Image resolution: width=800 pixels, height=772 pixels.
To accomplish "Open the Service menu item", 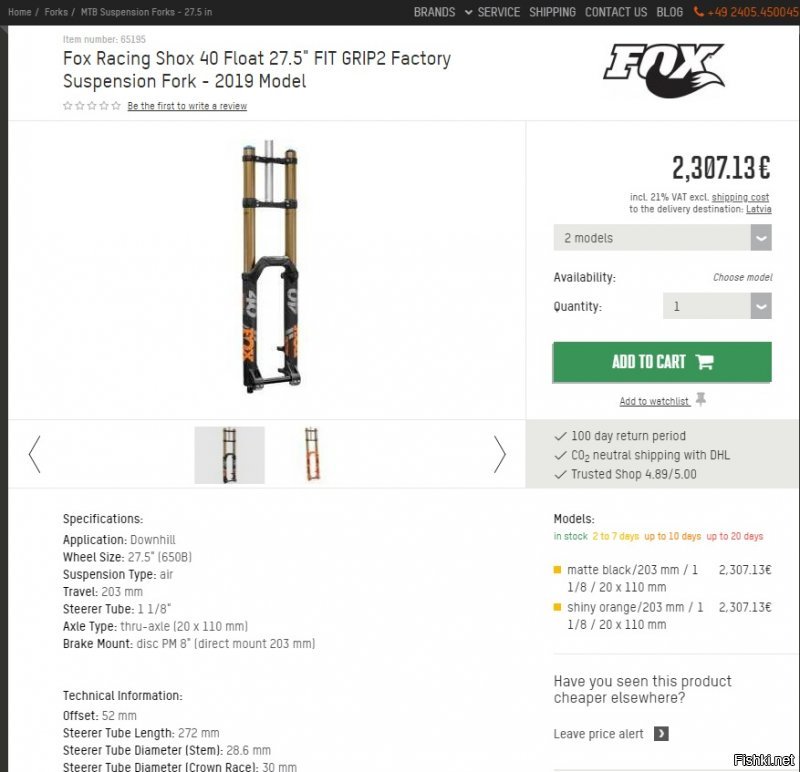I will coord(498,12).
